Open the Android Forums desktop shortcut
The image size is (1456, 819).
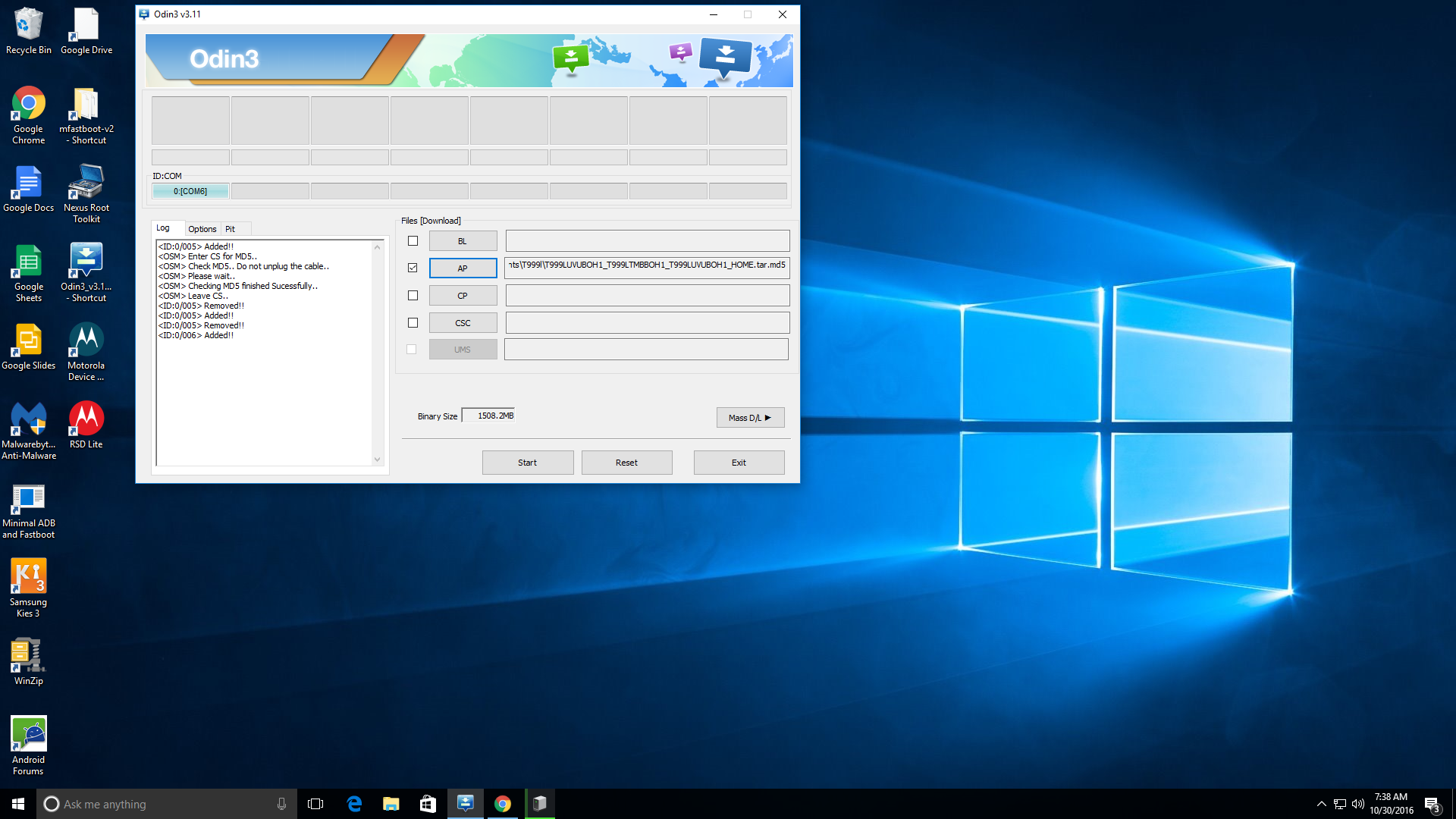[x=29, y=746]
